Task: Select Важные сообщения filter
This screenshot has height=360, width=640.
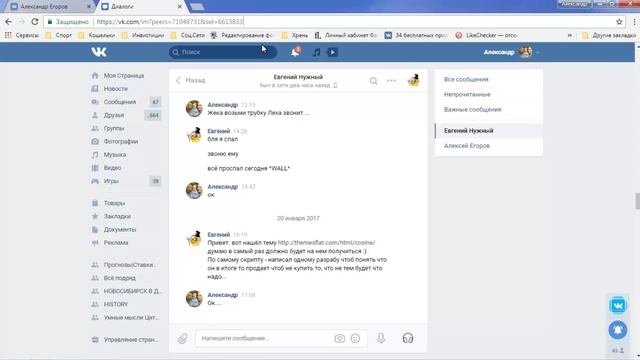Action: 473,109
